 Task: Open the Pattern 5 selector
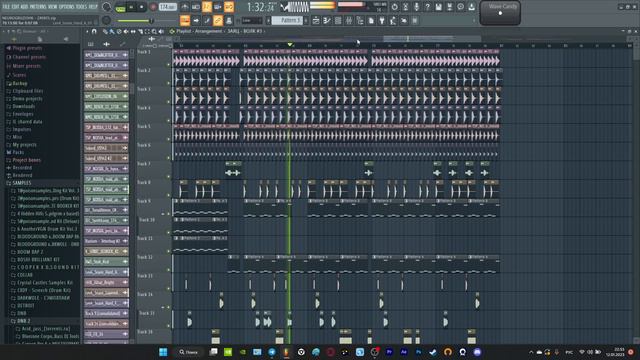tap(288, 20)
